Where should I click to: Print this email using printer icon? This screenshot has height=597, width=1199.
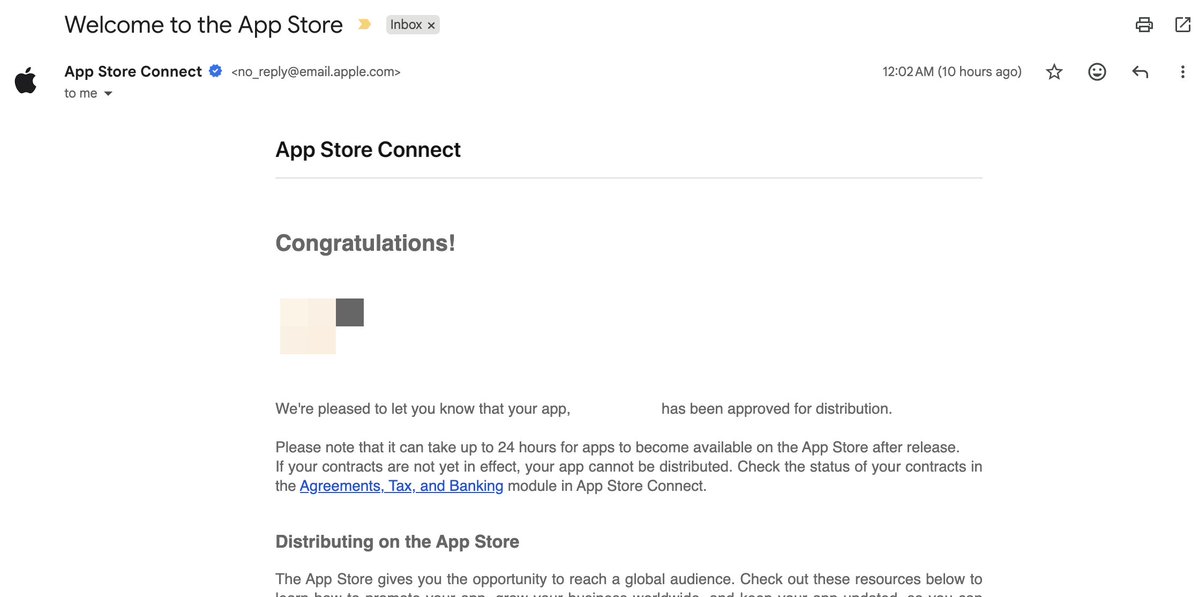pyautogui.click(x=1144, y=25)
